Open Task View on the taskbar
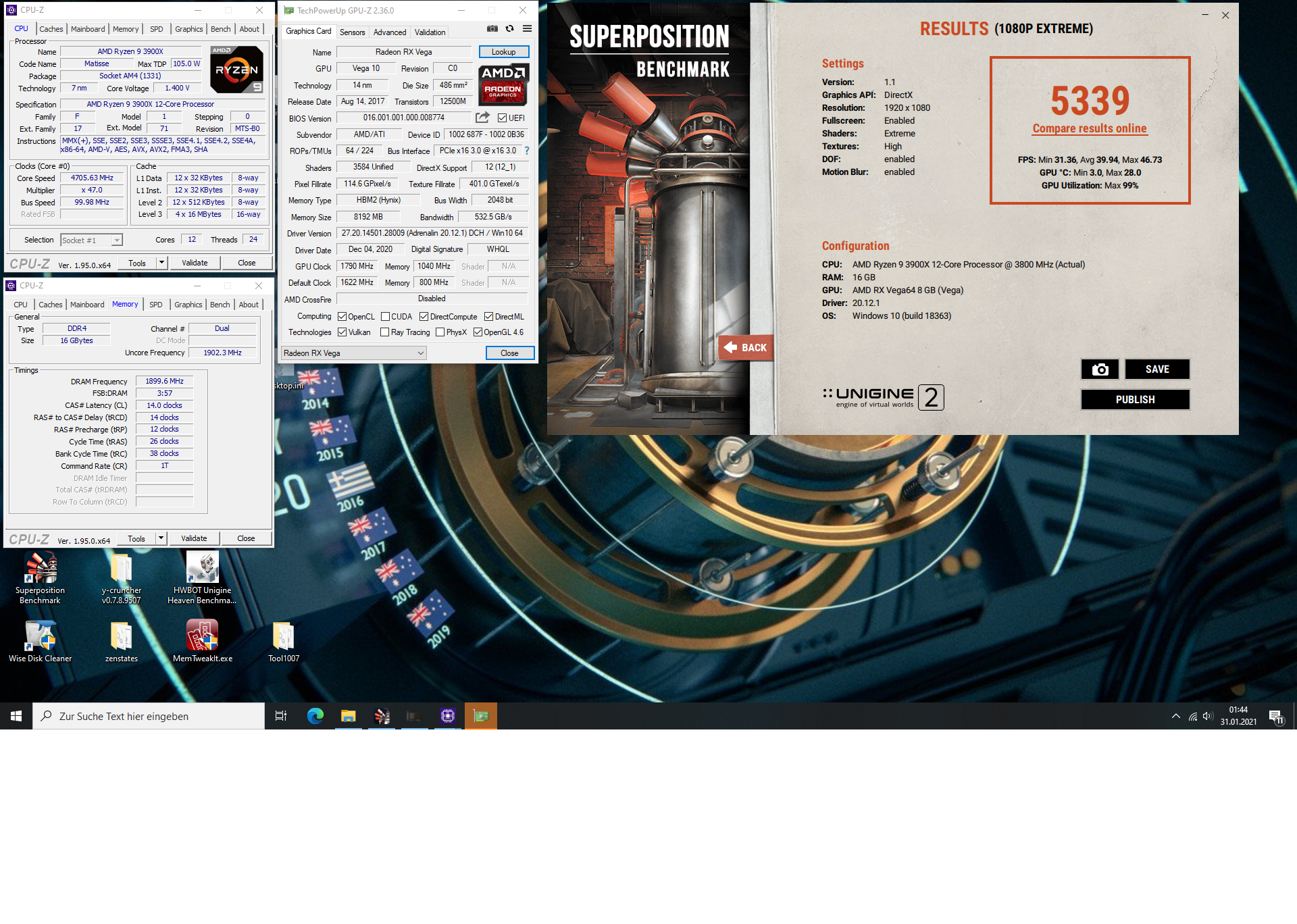 281,716
